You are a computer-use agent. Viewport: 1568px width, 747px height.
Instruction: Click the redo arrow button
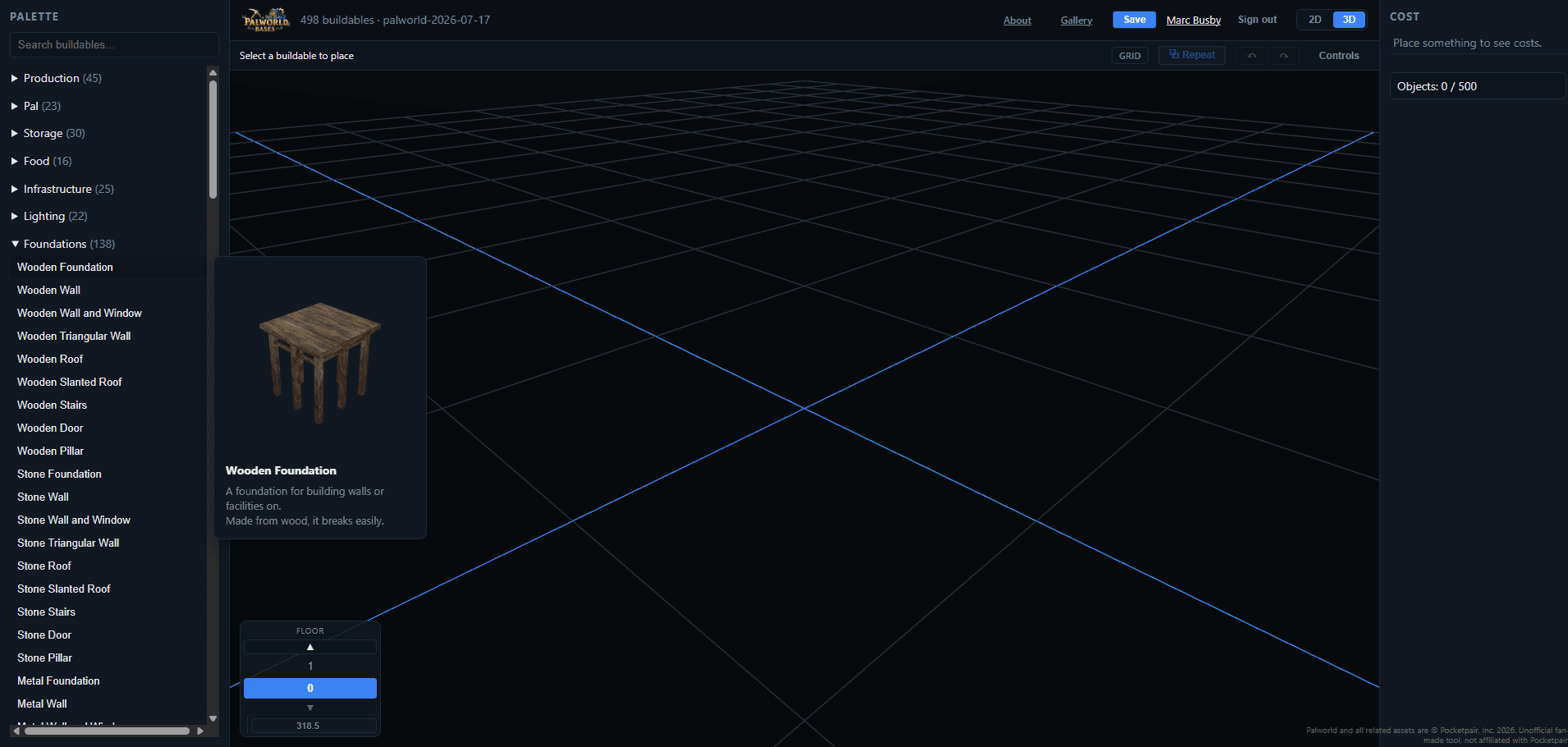pos(1283,55)
